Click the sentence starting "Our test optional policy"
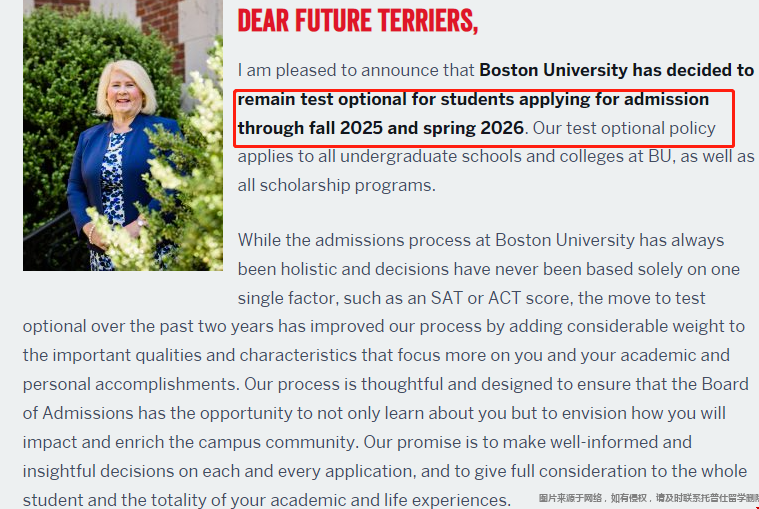 (x=624, y=128)
